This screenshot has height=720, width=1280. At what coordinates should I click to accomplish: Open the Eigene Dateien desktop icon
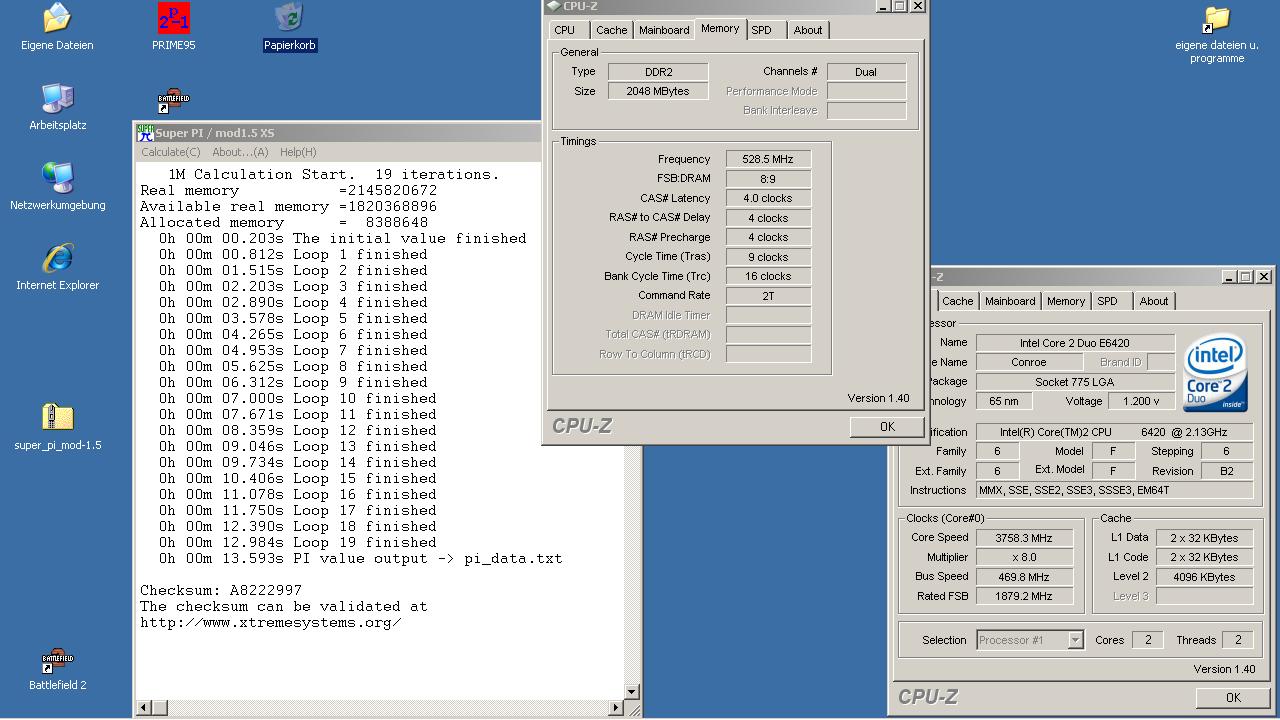click(x=57, y=27)
